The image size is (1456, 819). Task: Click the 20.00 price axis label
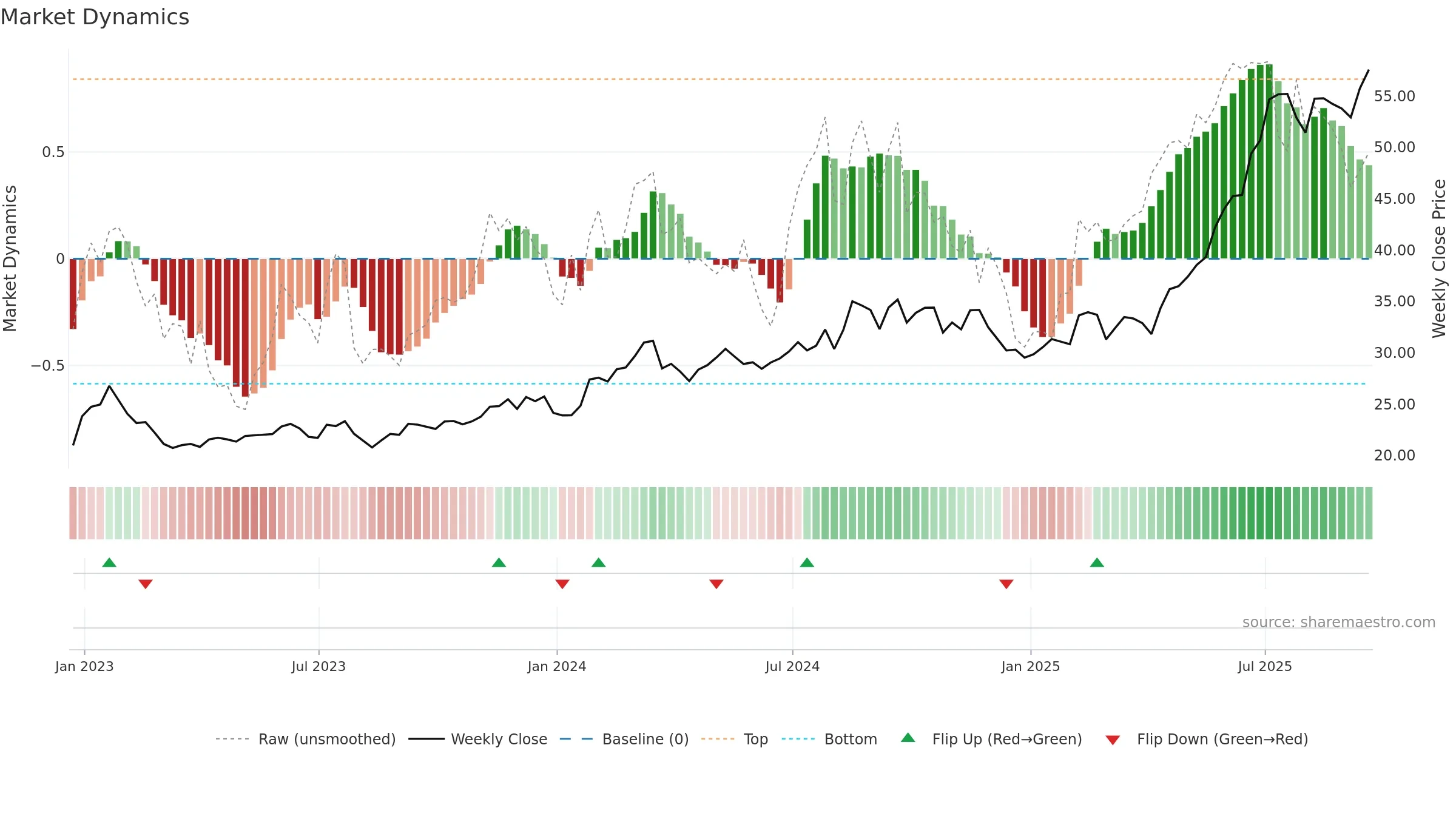tap(1395, 455)
